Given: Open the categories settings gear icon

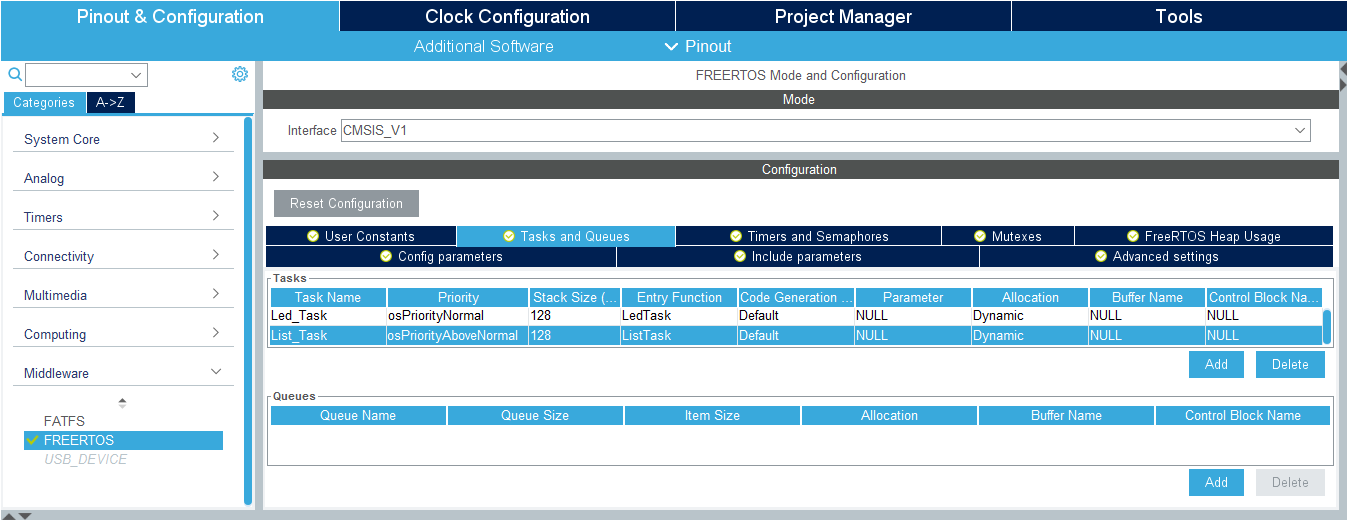Looking at the screenshot, I should click(x=239, y=74).
